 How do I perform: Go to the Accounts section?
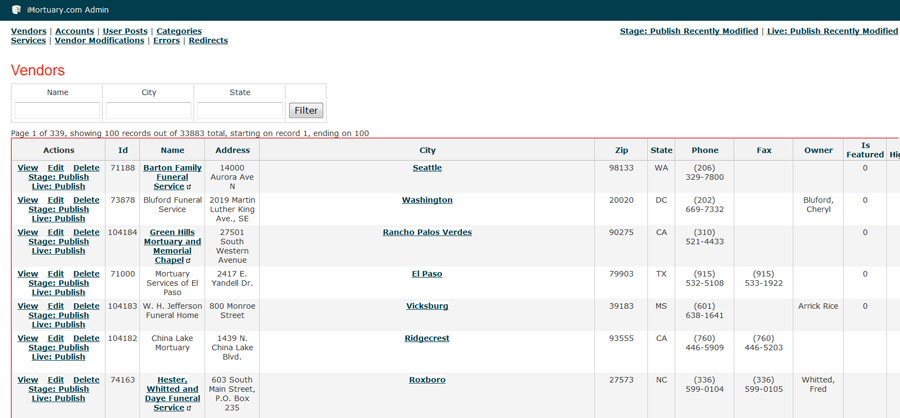[x=75, y=31]
